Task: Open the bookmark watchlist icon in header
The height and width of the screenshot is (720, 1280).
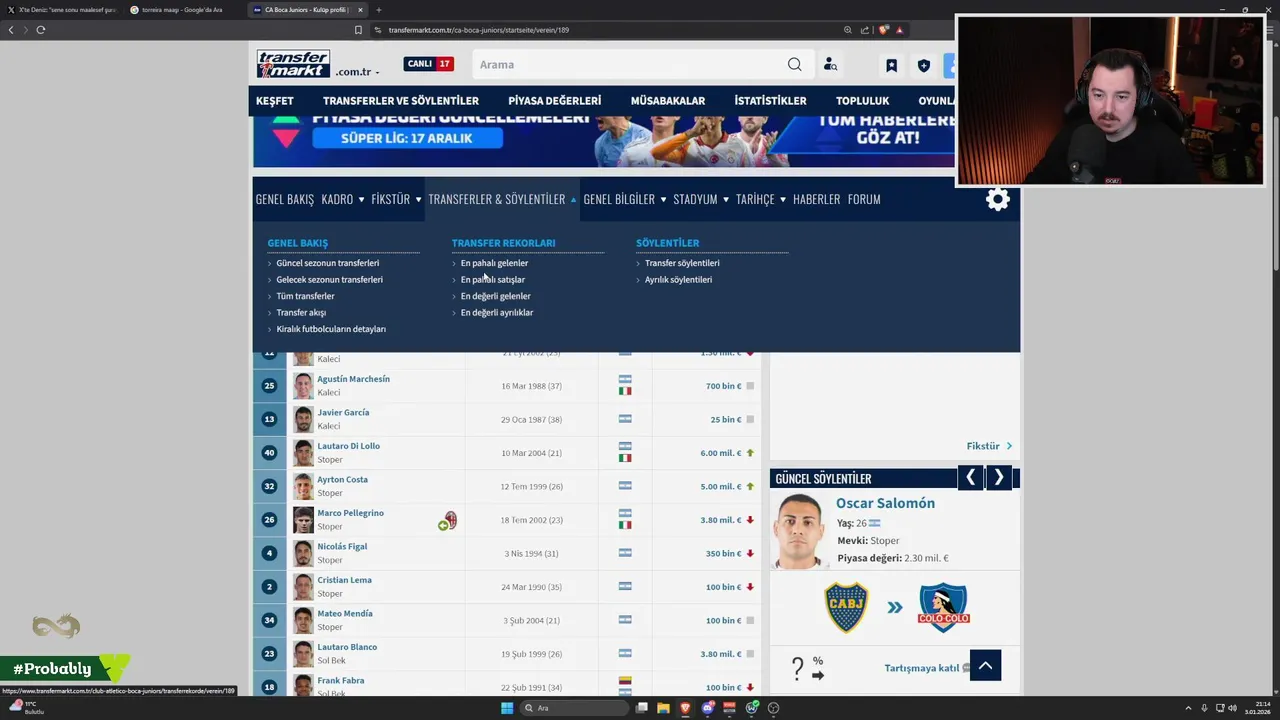Action: [891, 65]
